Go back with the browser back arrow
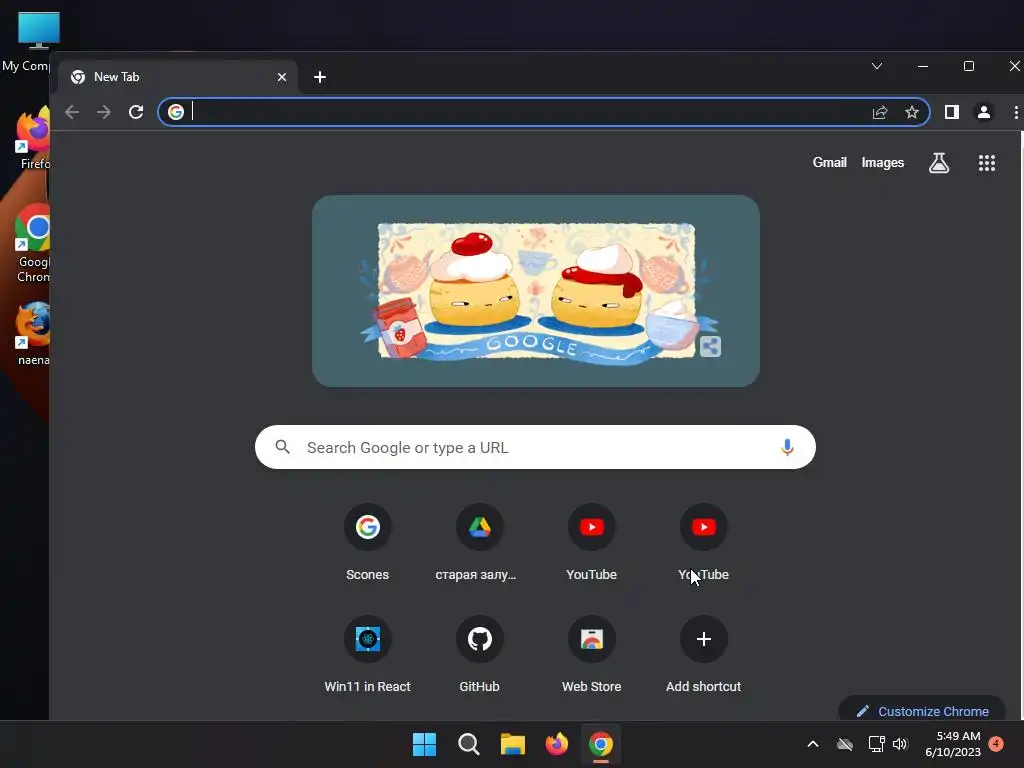The image size is (1024, 768). pos(72,112)
